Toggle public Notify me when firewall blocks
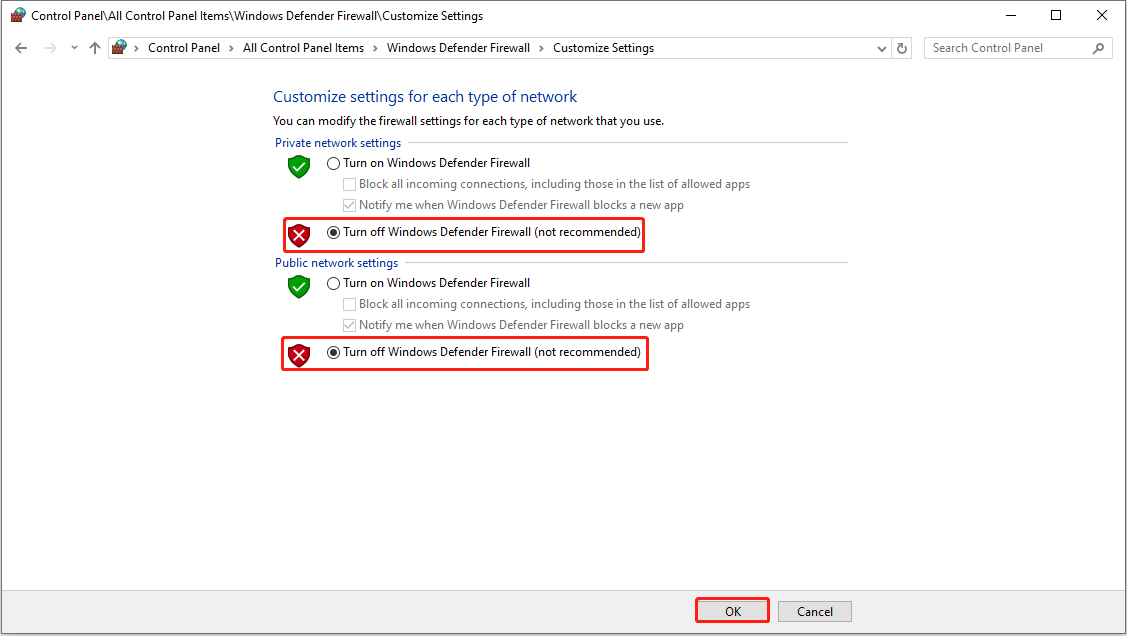The image size is (1127, 636). click(513, 325)
